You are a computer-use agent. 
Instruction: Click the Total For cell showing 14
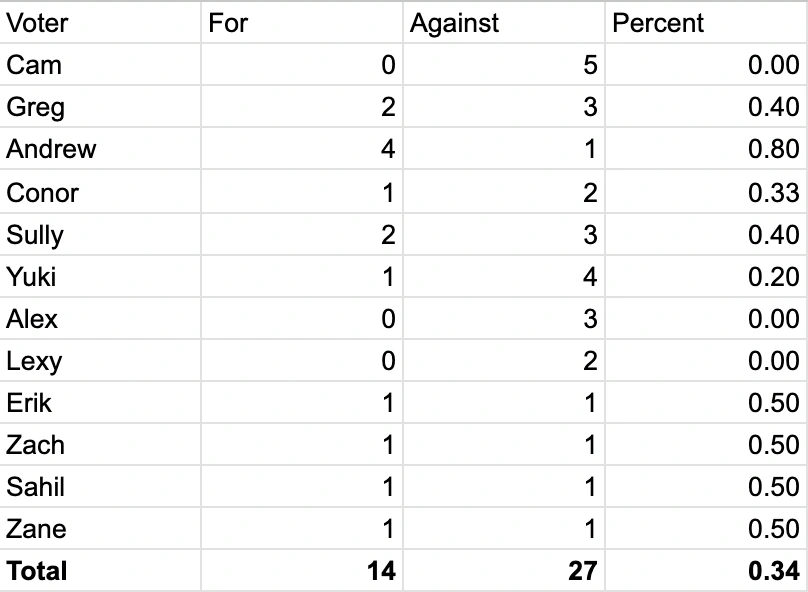301,571
